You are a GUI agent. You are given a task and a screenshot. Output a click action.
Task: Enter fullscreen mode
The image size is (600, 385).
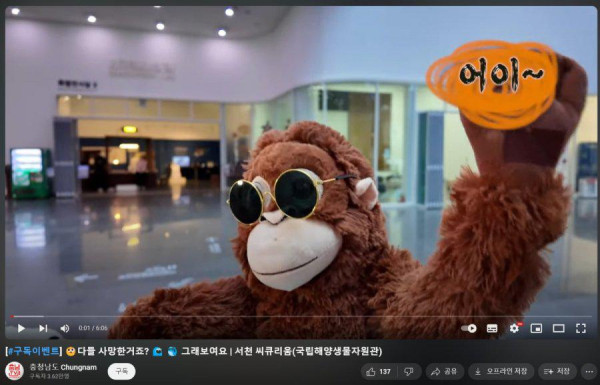click(x=581, y=328)
